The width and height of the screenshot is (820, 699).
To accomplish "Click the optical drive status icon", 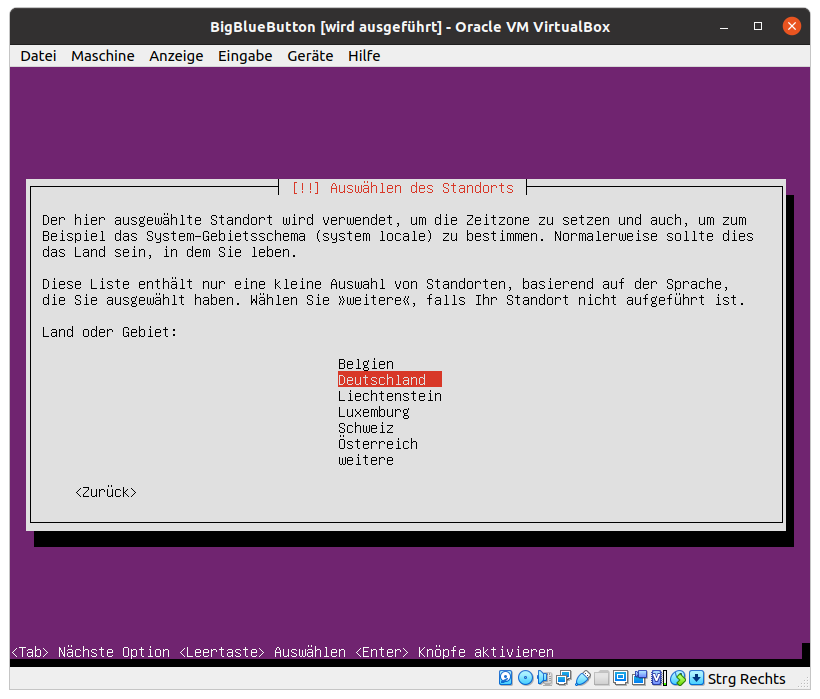I will tap(525, 678).
